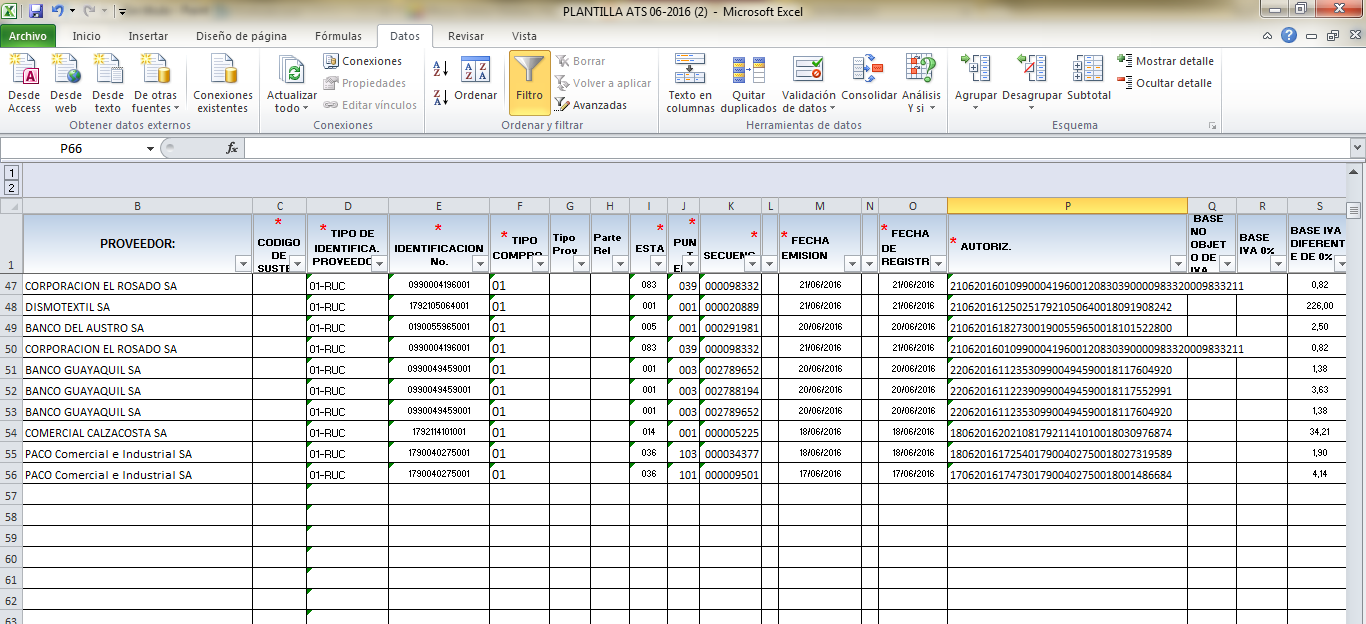Open CODIGO DE SUSTE filter dropdown
This screenshot has width=1366, height=624.
pyautogui.click(x=296, y=264)
